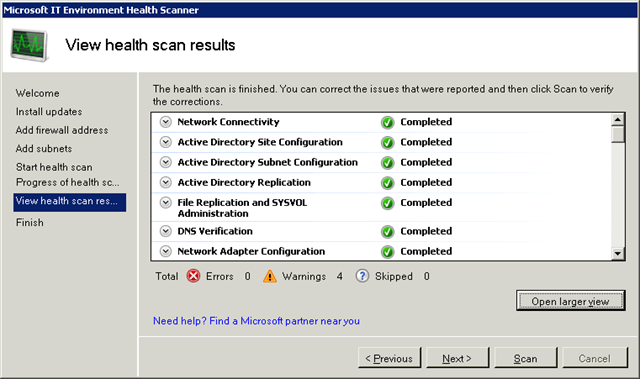Click the green check for Network Connectivity
This screenshot has height=379, width=640.
pos(387,122)
